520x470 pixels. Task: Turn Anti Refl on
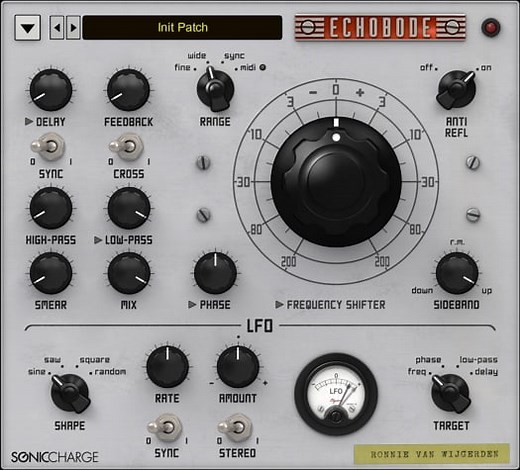pyautogui.click(x=486, y=68)
